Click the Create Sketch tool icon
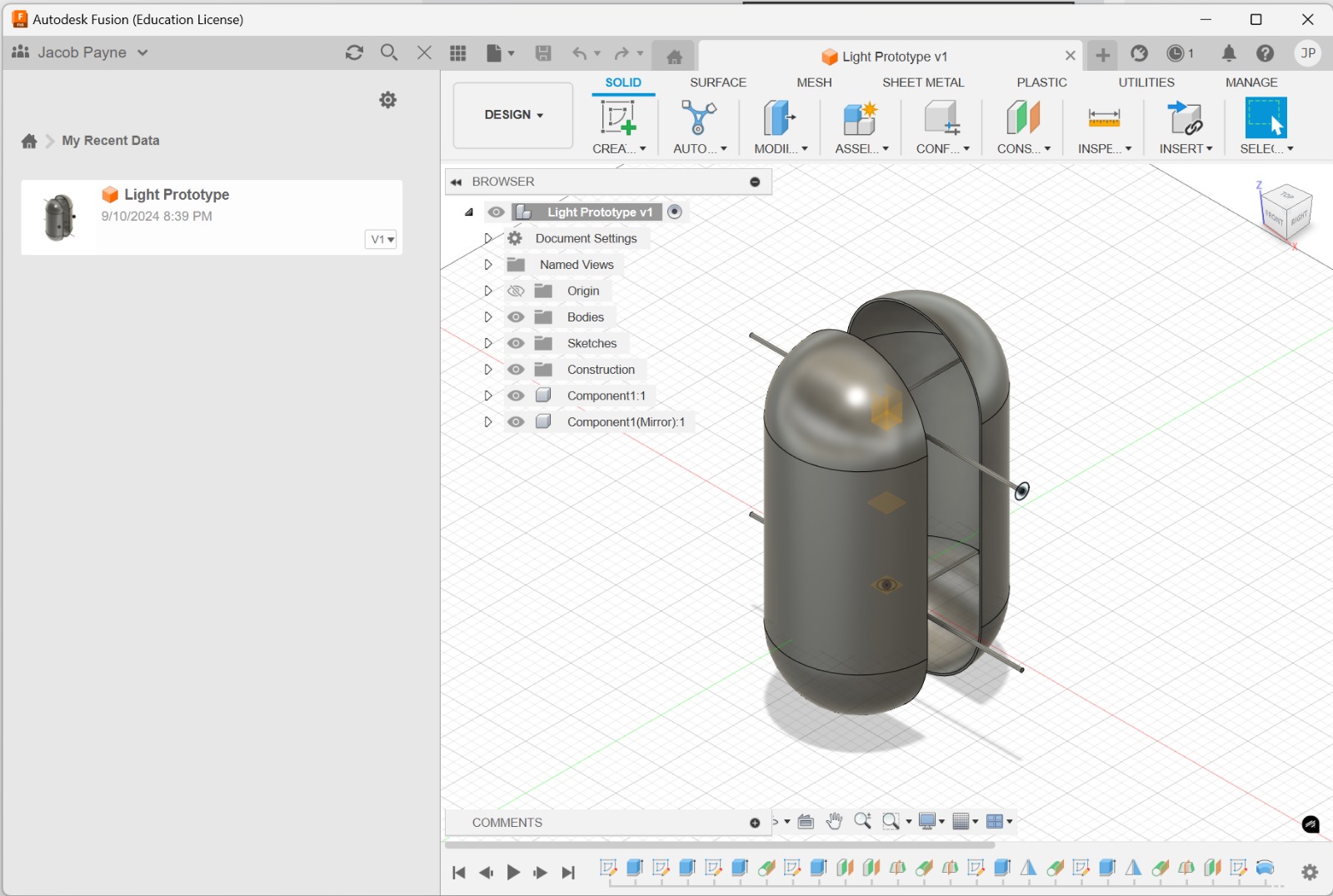Image resolution: width=1333 pixels, height=896 pixels. [617, 118]
